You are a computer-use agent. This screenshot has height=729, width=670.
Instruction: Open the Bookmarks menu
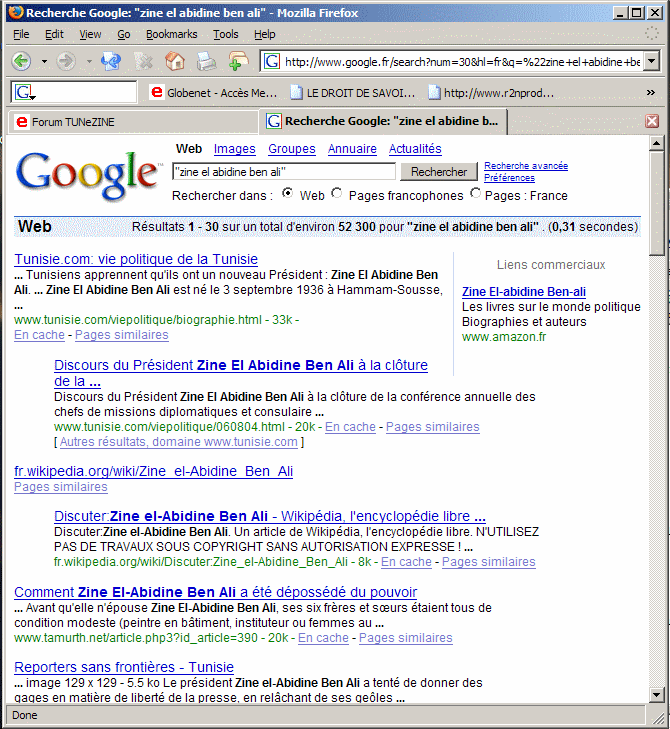pos(172,34)
